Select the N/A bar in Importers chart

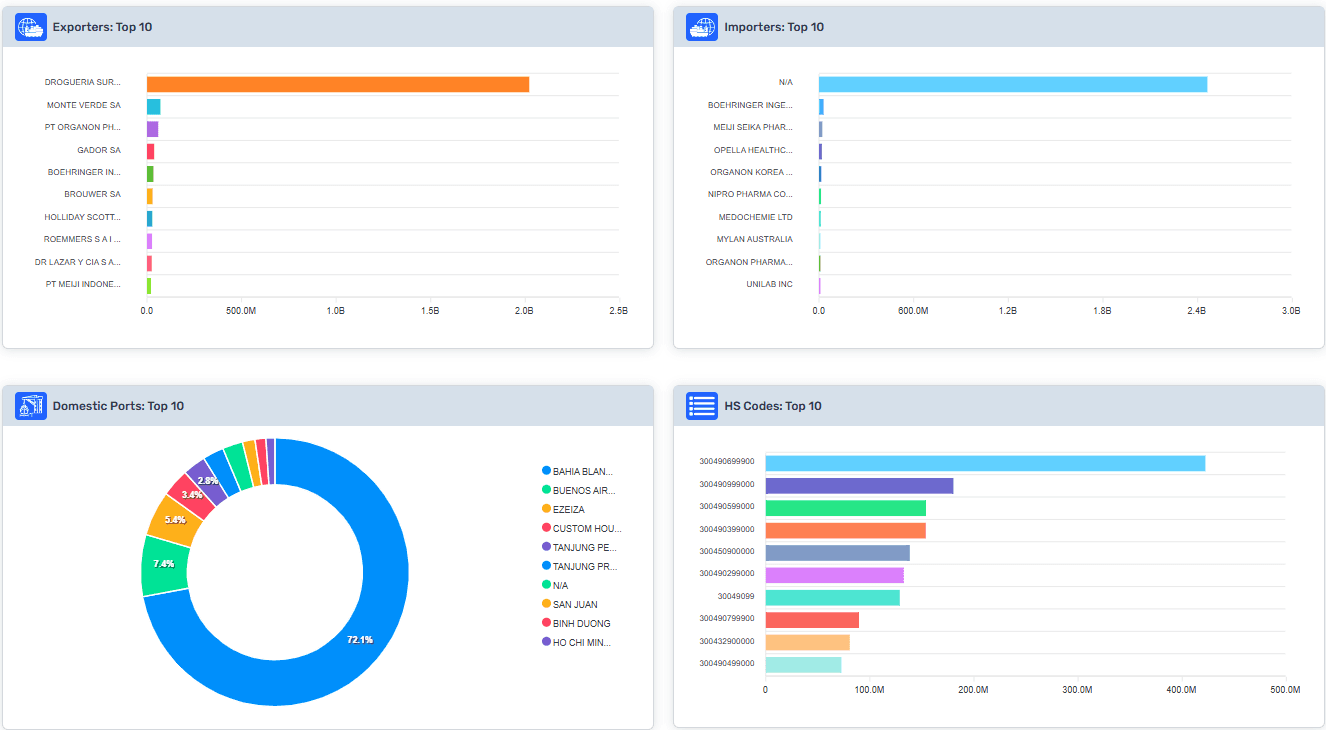click(1012, 84)
